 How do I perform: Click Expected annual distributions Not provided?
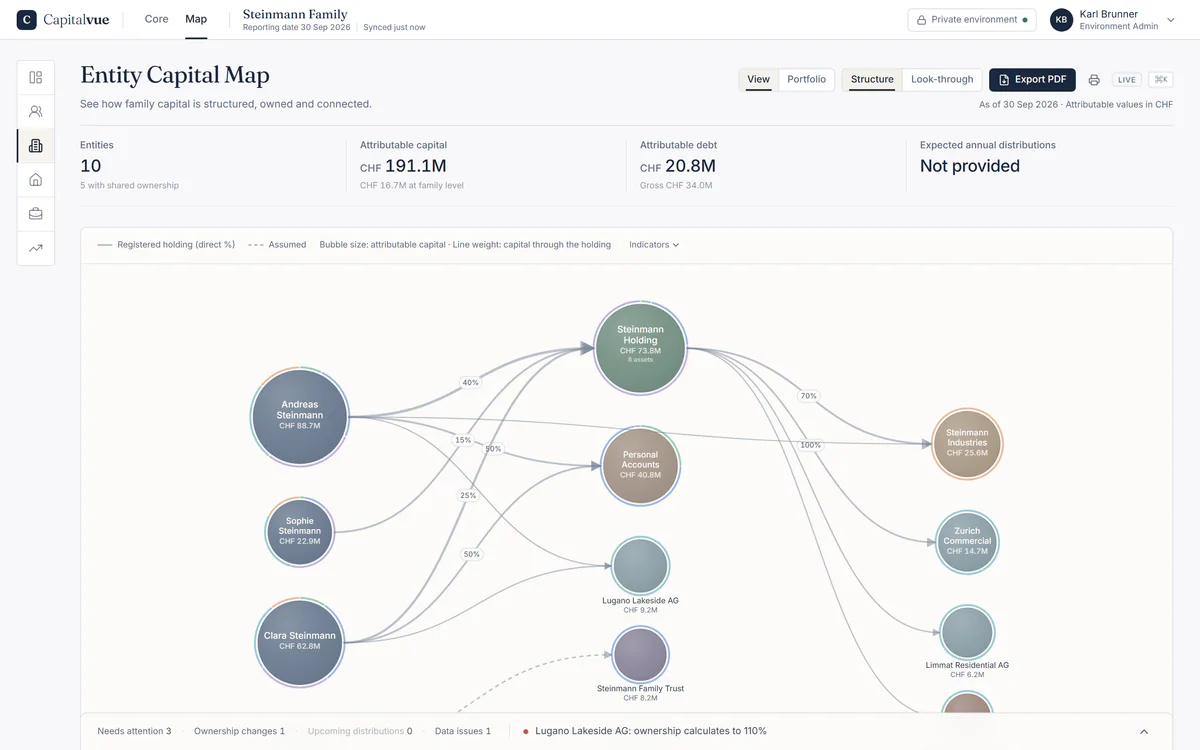coord(970,166)
